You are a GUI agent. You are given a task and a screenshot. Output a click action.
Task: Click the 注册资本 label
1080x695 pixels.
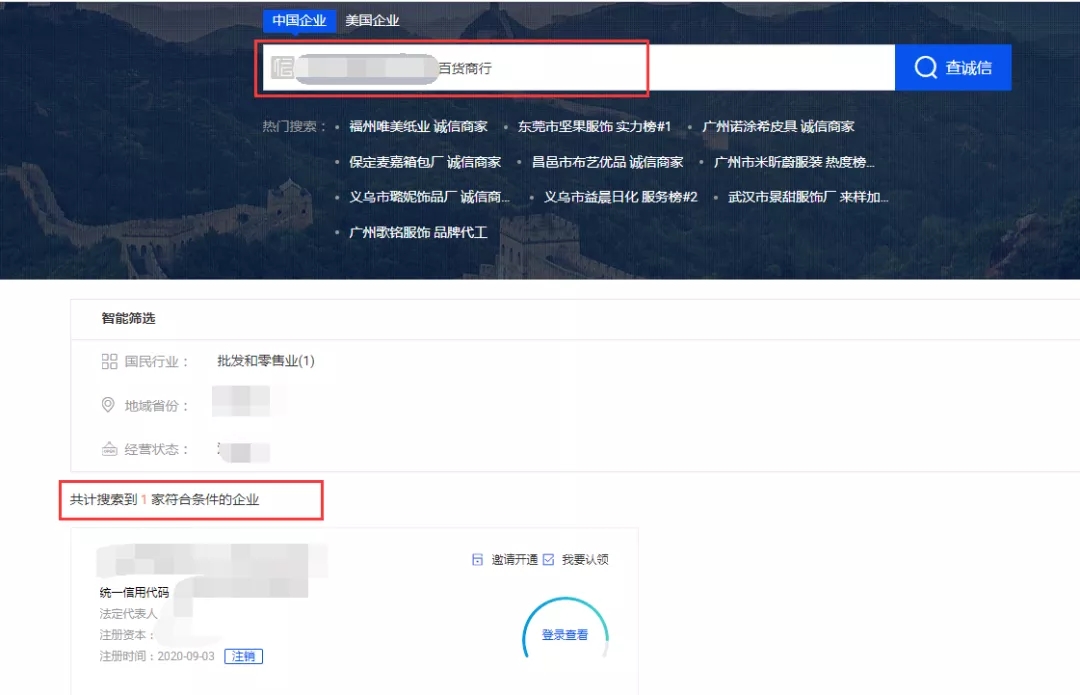[x=126, y=634]
